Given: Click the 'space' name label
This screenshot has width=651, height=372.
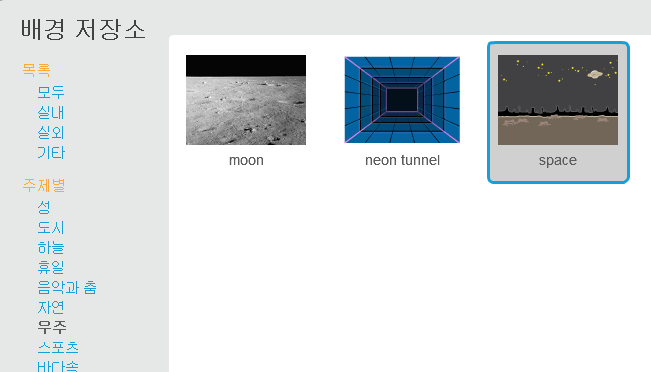Looking at the screenshot, I should tap(558, 161).
